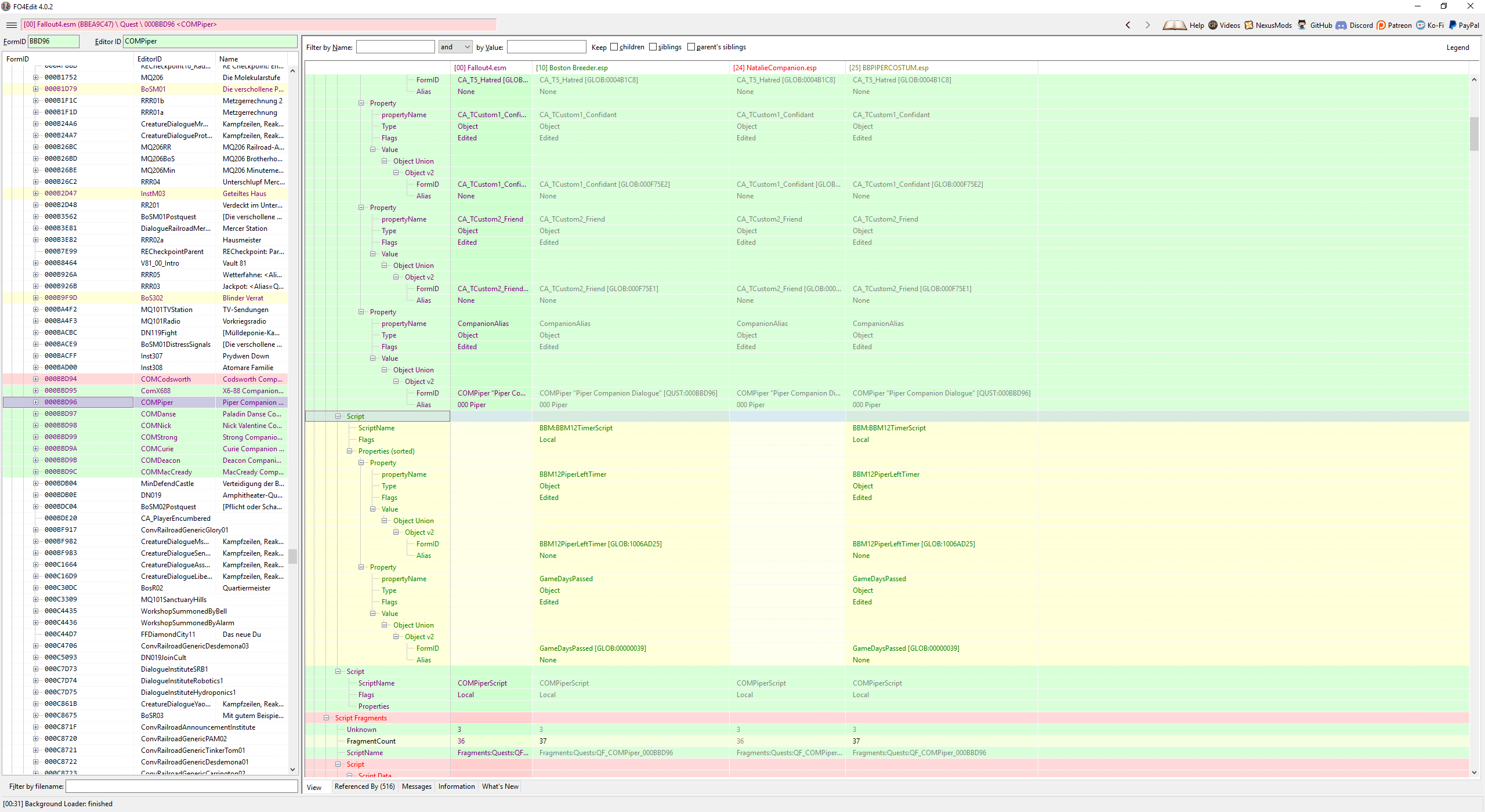Click the Legend button
1485x812 pixels.
coord(1458,48)
